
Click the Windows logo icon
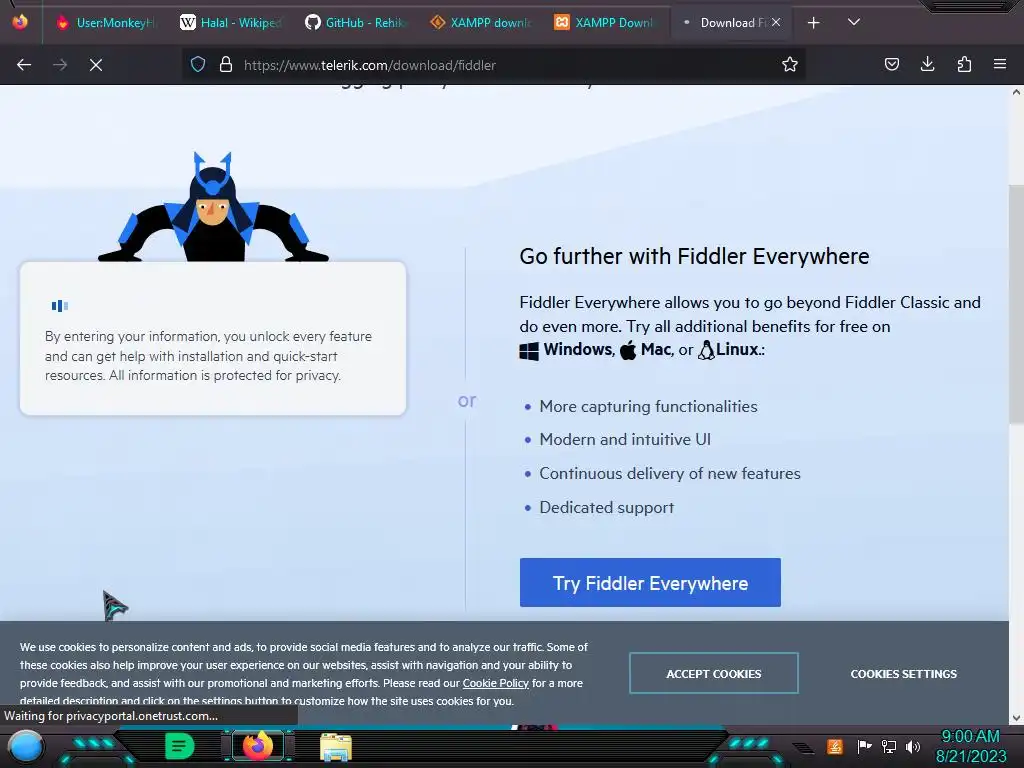529,351
